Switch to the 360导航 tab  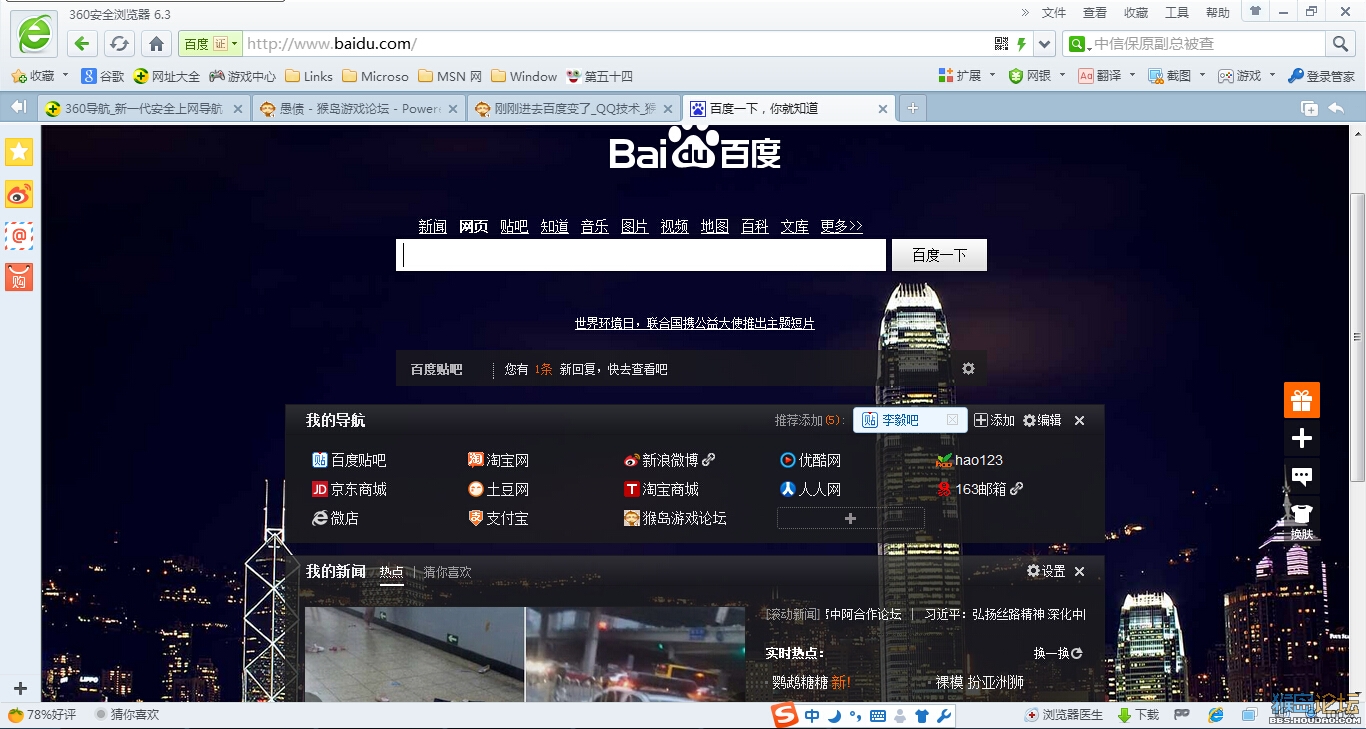click(144, 109)
